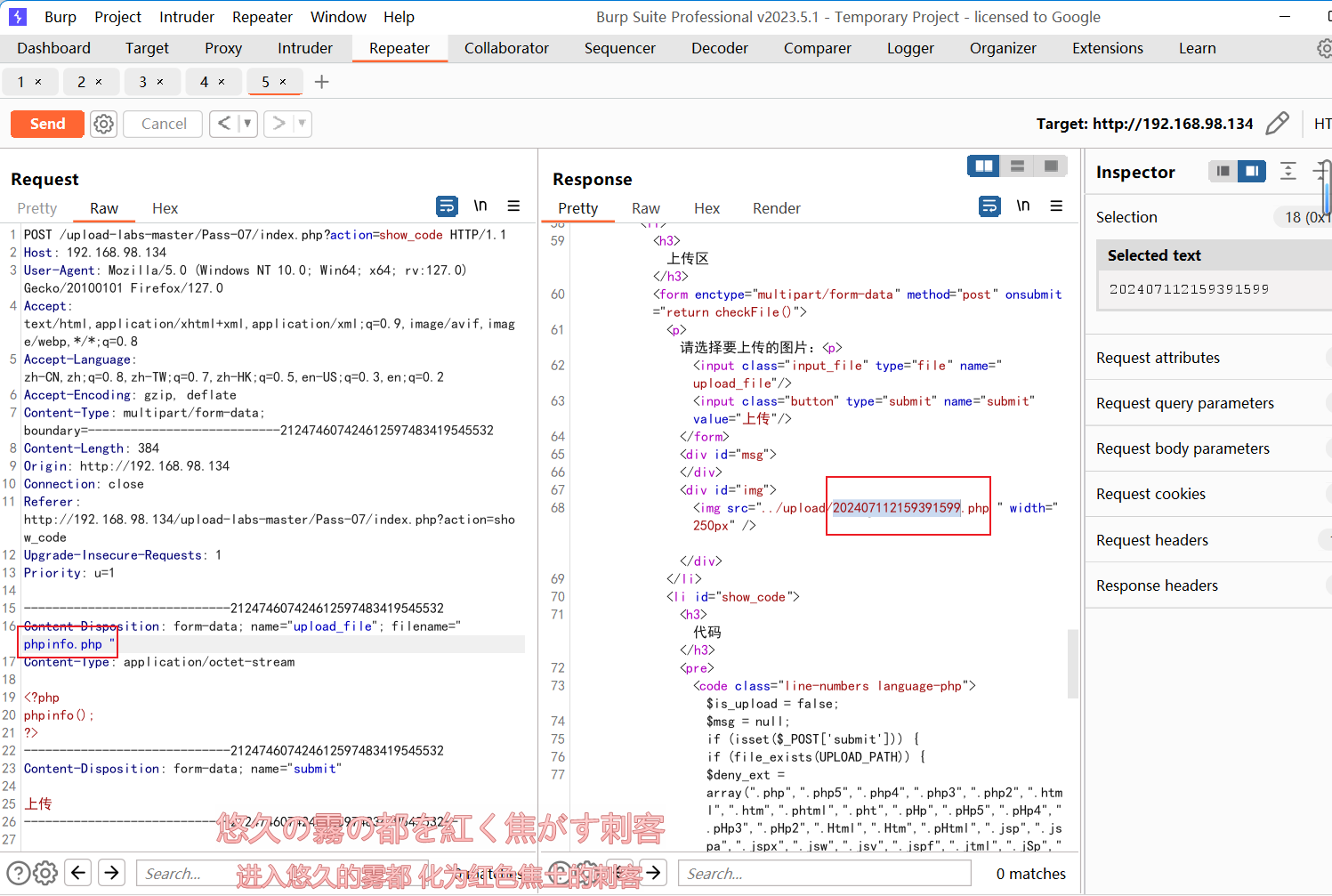Click response pane vertical scrollbar
This screenshot has height=896, width=1332.
point(1073,664)
